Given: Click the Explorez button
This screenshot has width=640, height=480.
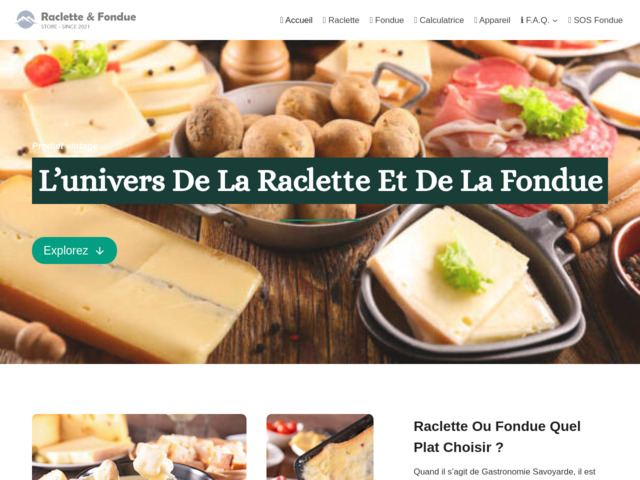Looking at the screenshot, I should click(x=74, y=250).
